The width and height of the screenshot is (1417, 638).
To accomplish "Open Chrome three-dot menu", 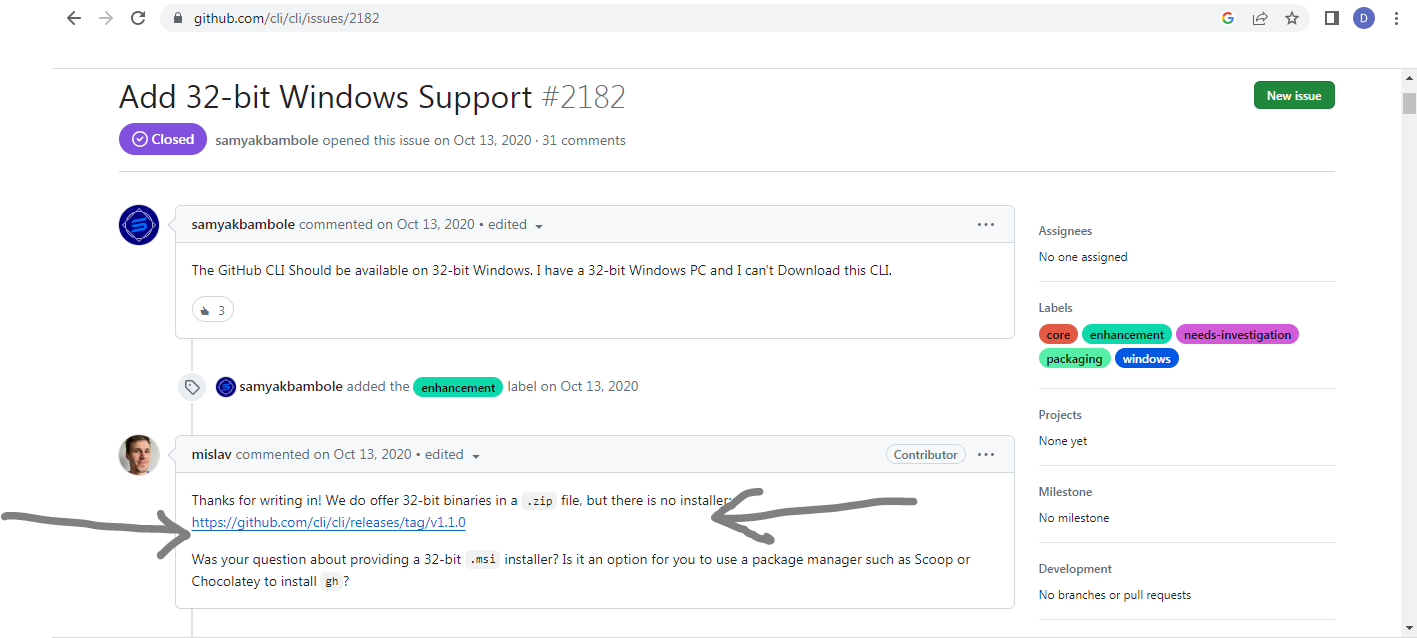I will [x=1396, y=18].
